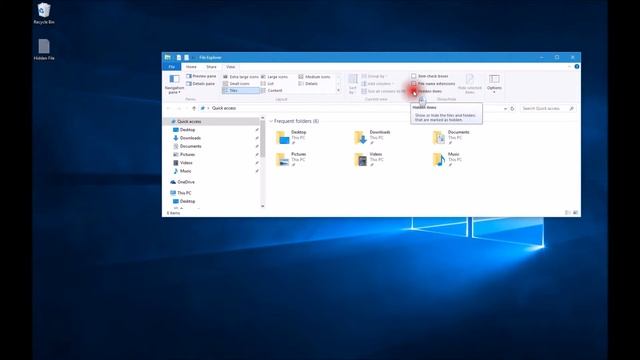This screenshot has width=640, height=360.
Task: Open the File Explorer title bar icon
Action: (168, 58)
